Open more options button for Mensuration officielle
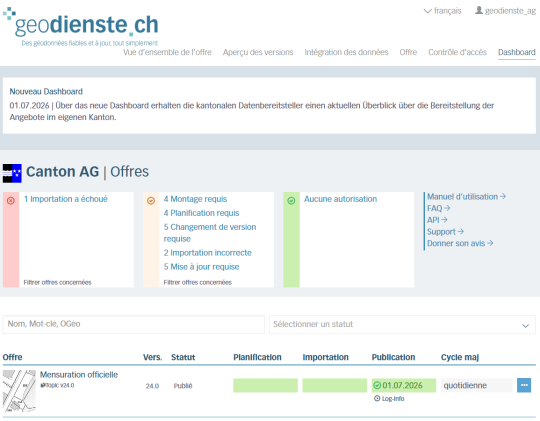 pyautogui.click(x=524, y=386)
